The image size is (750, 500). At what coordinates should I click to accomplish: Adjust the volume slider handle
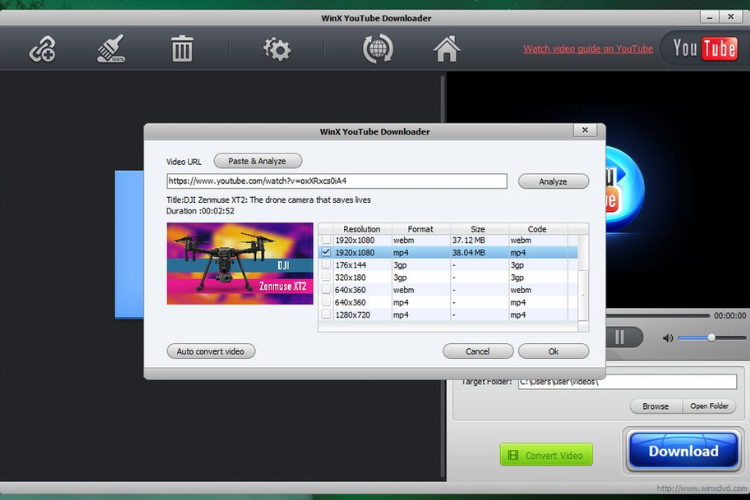click(711, 337)
